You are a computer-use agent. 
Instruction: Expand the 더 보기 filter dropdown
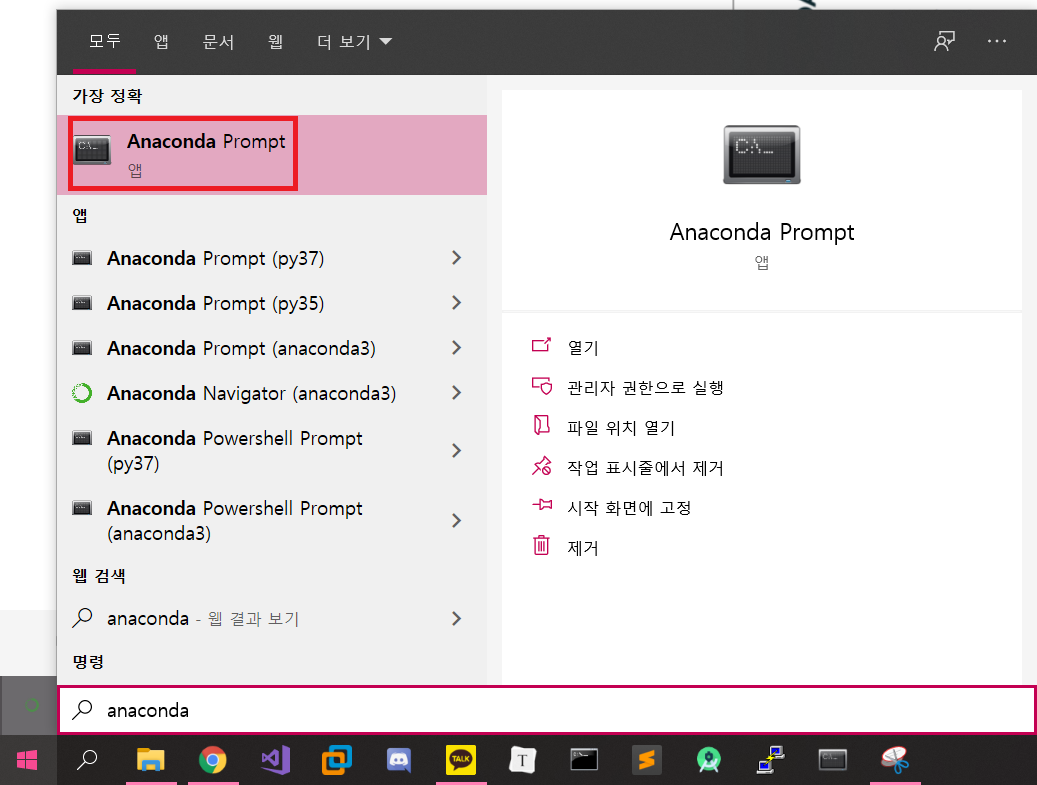(x=354, y=42)
